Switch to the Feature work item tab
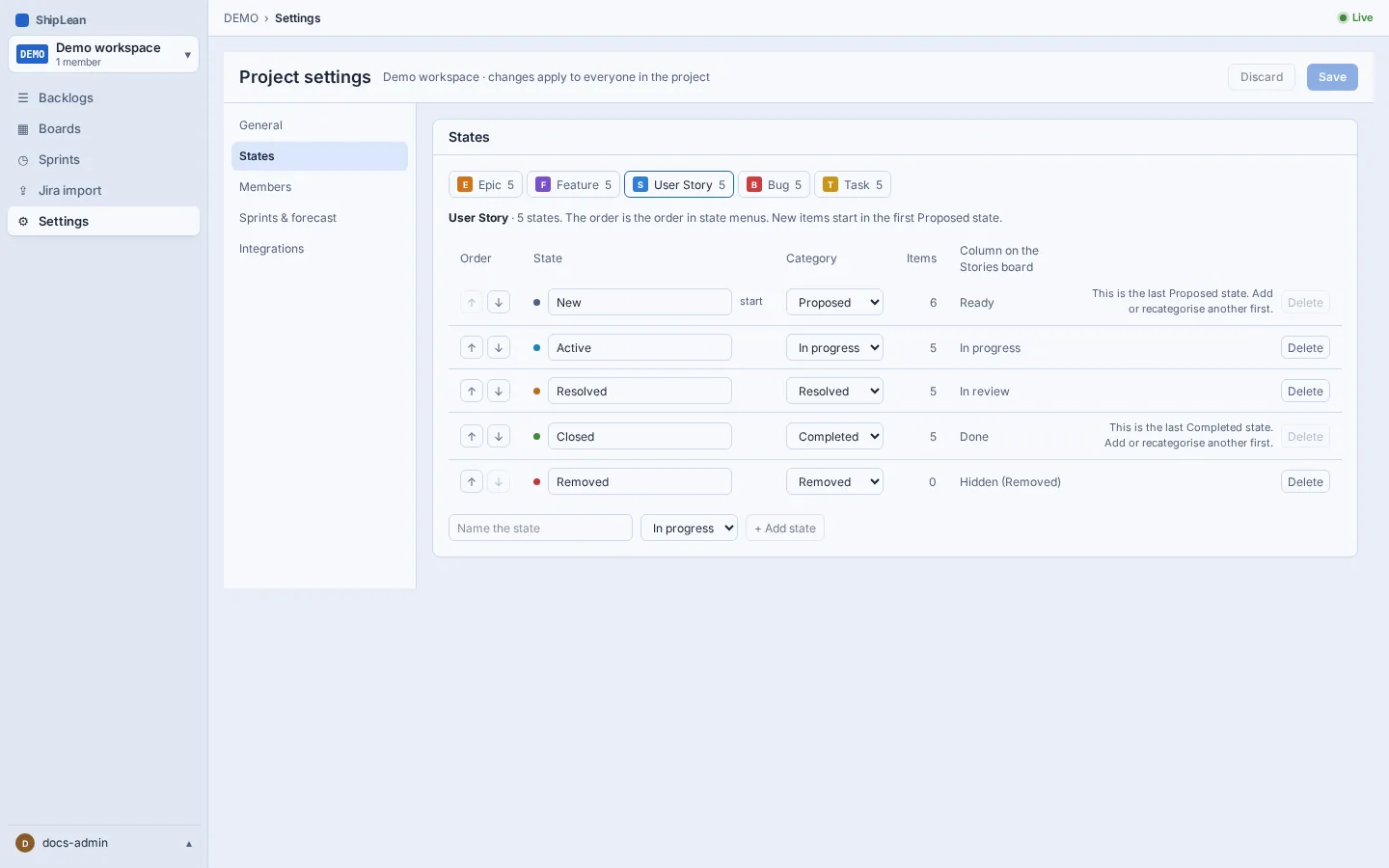The image size is (1389, 868). (x=573, y=184)
